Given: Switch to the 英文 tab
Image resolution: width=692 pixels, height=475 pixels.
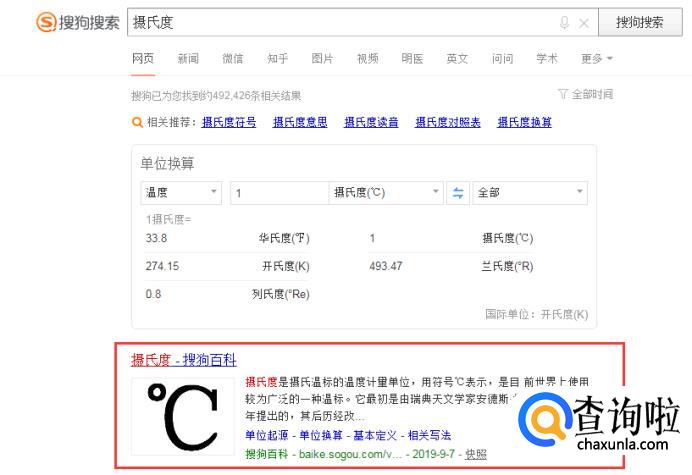Looking at the screenshot, I should click(x=457, y=58).
